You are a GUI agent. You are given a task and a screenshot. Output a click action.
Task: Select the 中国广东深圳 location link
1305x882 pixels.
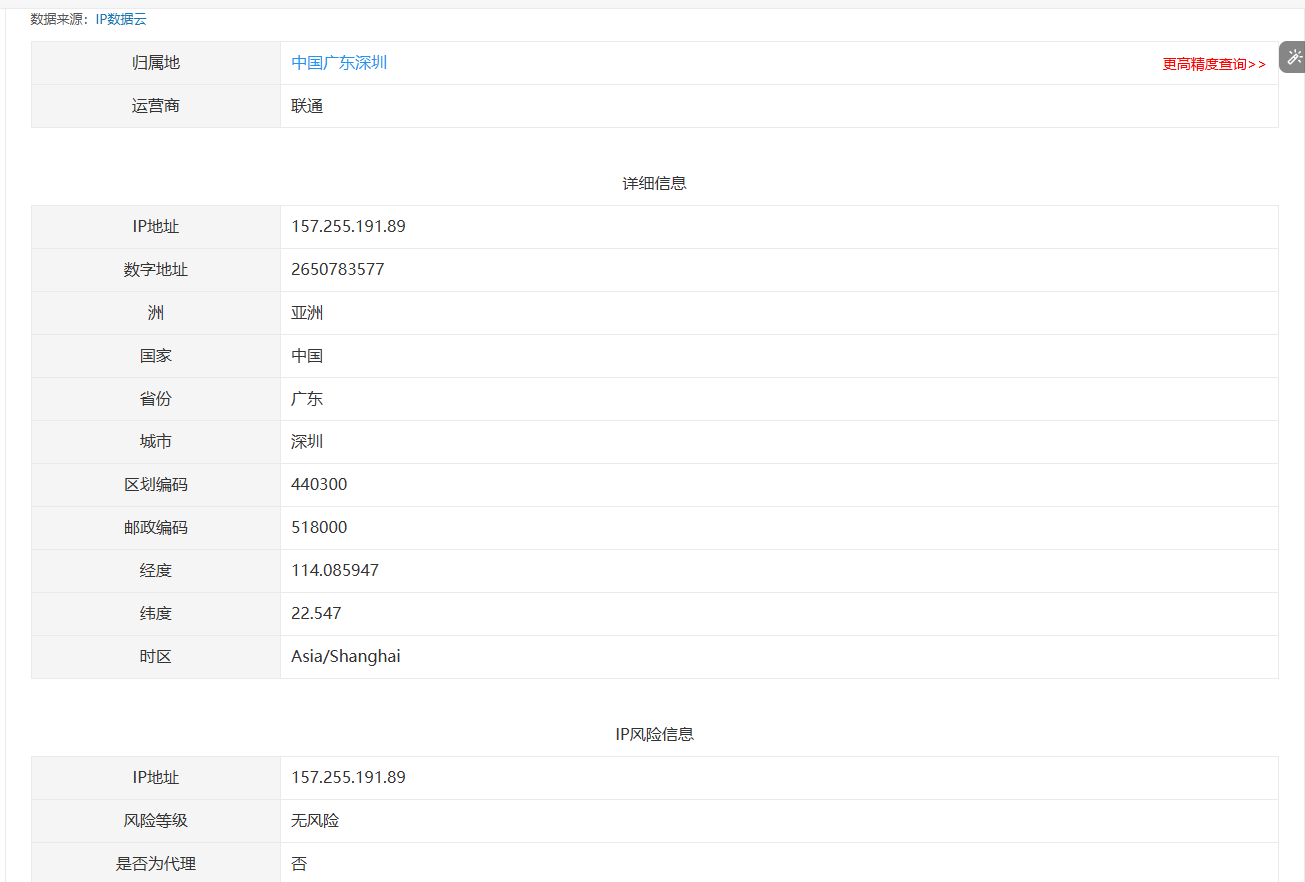pyautogui.click(x=338, y=62)
